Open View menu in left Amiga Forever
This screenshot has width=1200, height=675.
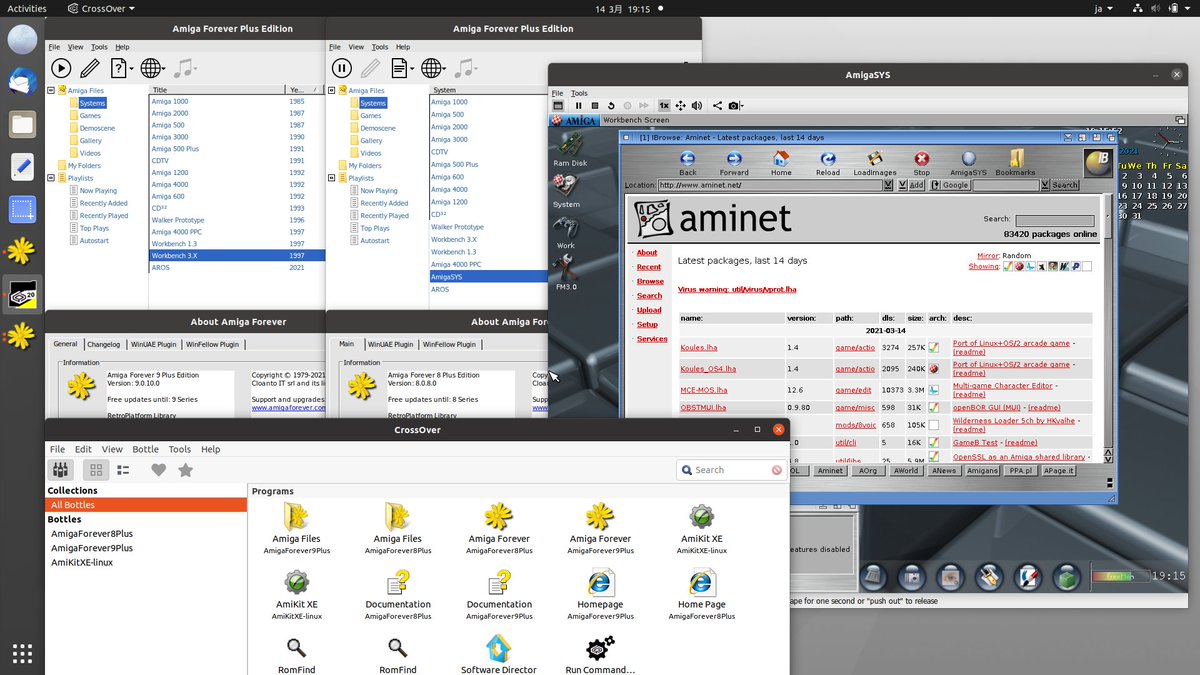(x=76, y=47)
